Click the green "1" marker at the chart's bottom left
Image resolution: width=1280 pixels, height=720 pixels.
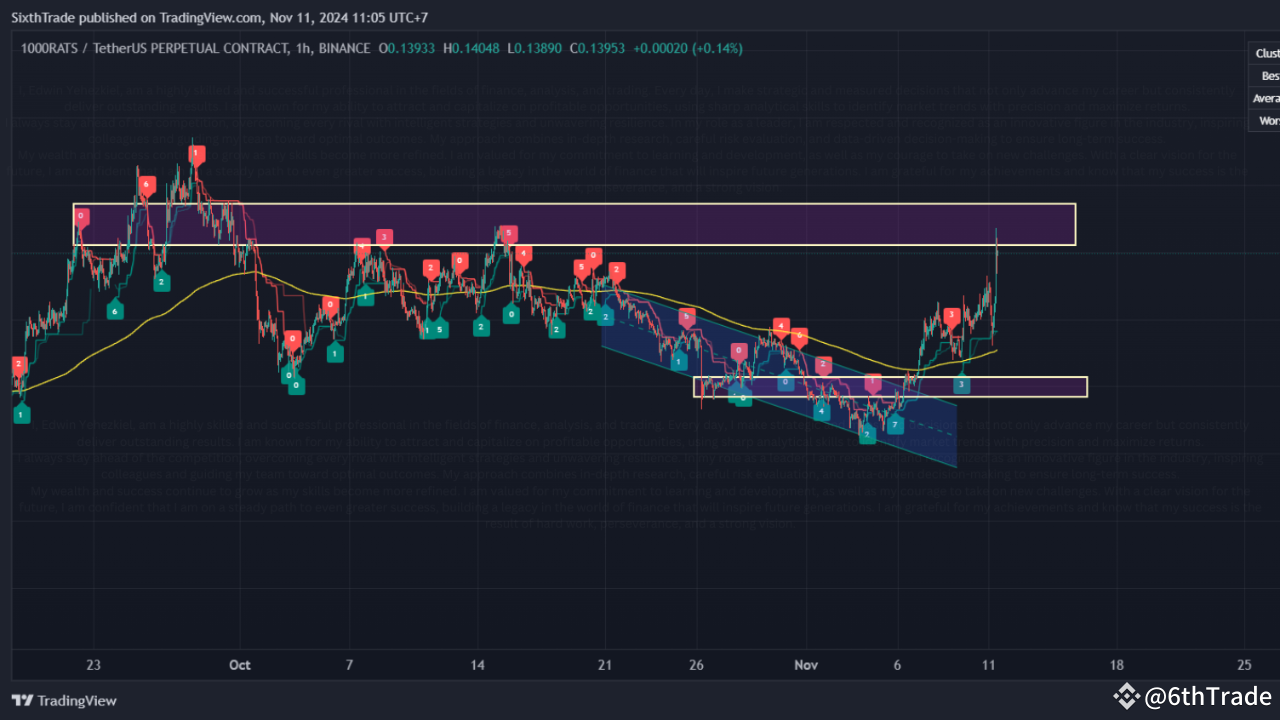(20, 414)
